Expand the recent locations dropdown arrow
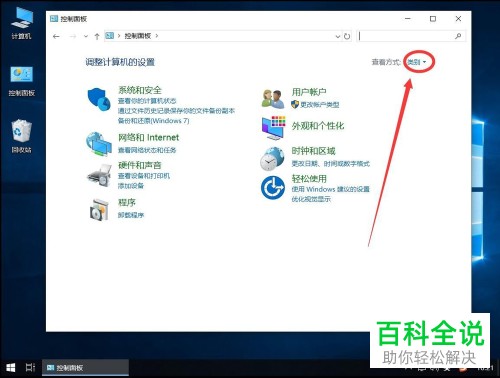 click(x=86, y=36)
